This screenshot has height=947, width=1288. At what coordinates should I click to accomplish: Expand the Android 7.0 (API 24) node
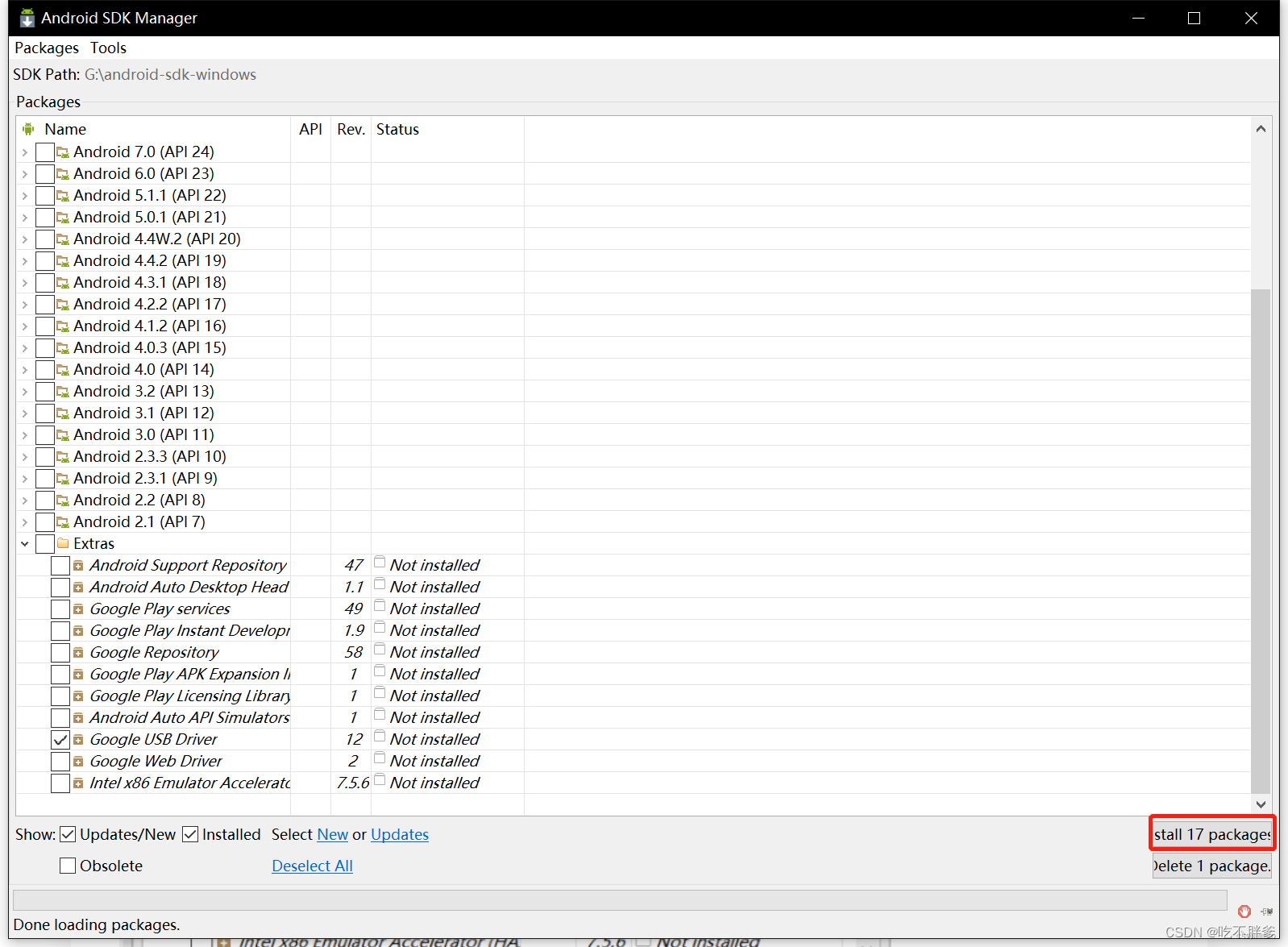25,152
